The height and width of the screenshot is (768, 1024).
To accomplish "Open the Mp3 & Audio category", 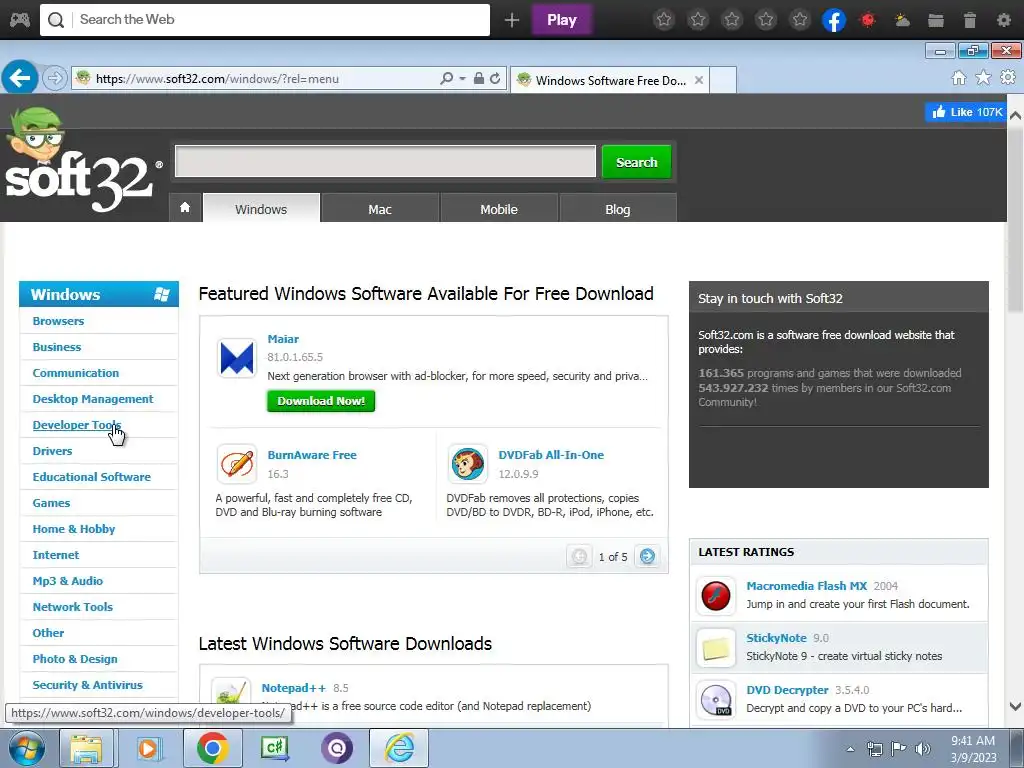I will coord(68,581).
